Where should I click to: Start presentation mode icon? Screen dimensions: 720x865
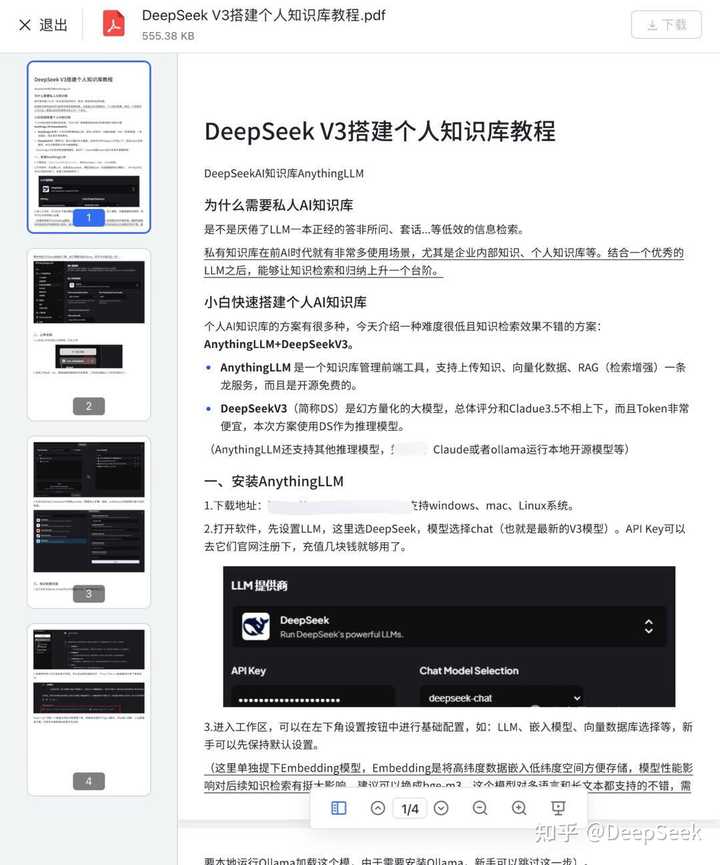(558, 808)
